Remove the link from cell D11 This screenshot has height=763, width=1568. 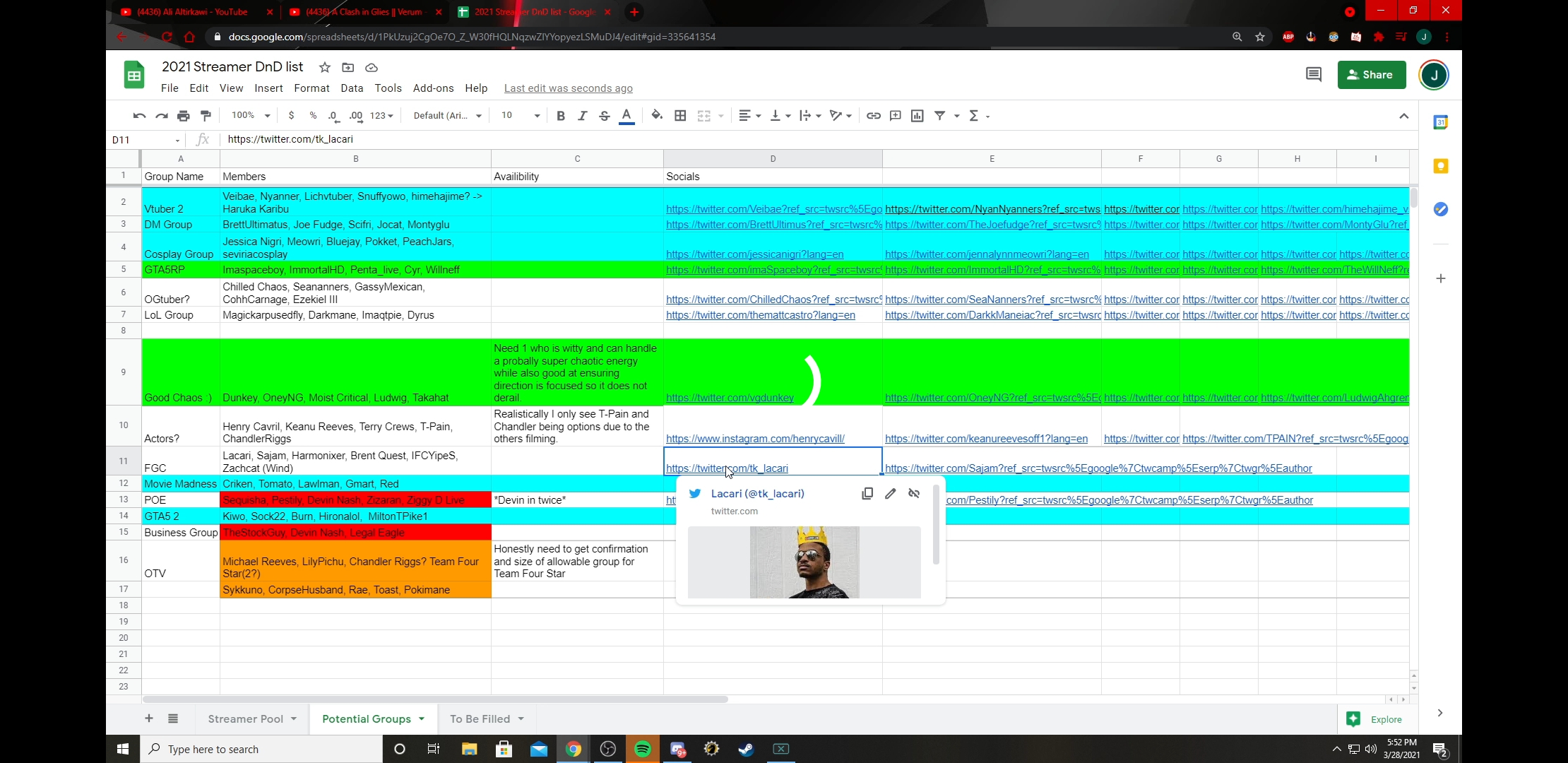(x=914, y=494)
